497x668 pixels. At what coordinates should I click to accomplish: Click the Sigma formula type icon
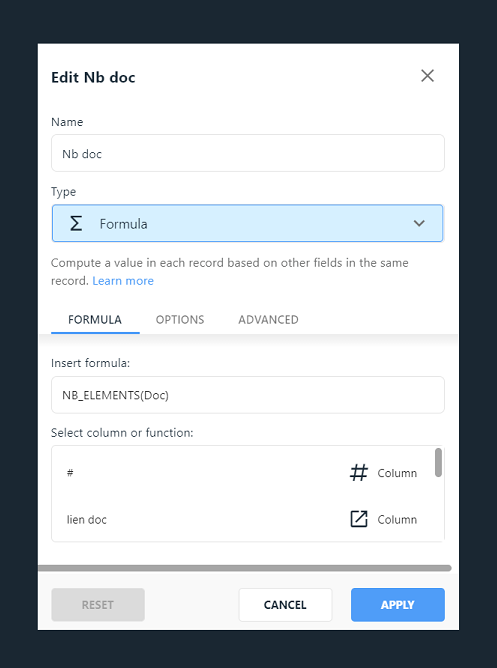click(x=76, y=223)
